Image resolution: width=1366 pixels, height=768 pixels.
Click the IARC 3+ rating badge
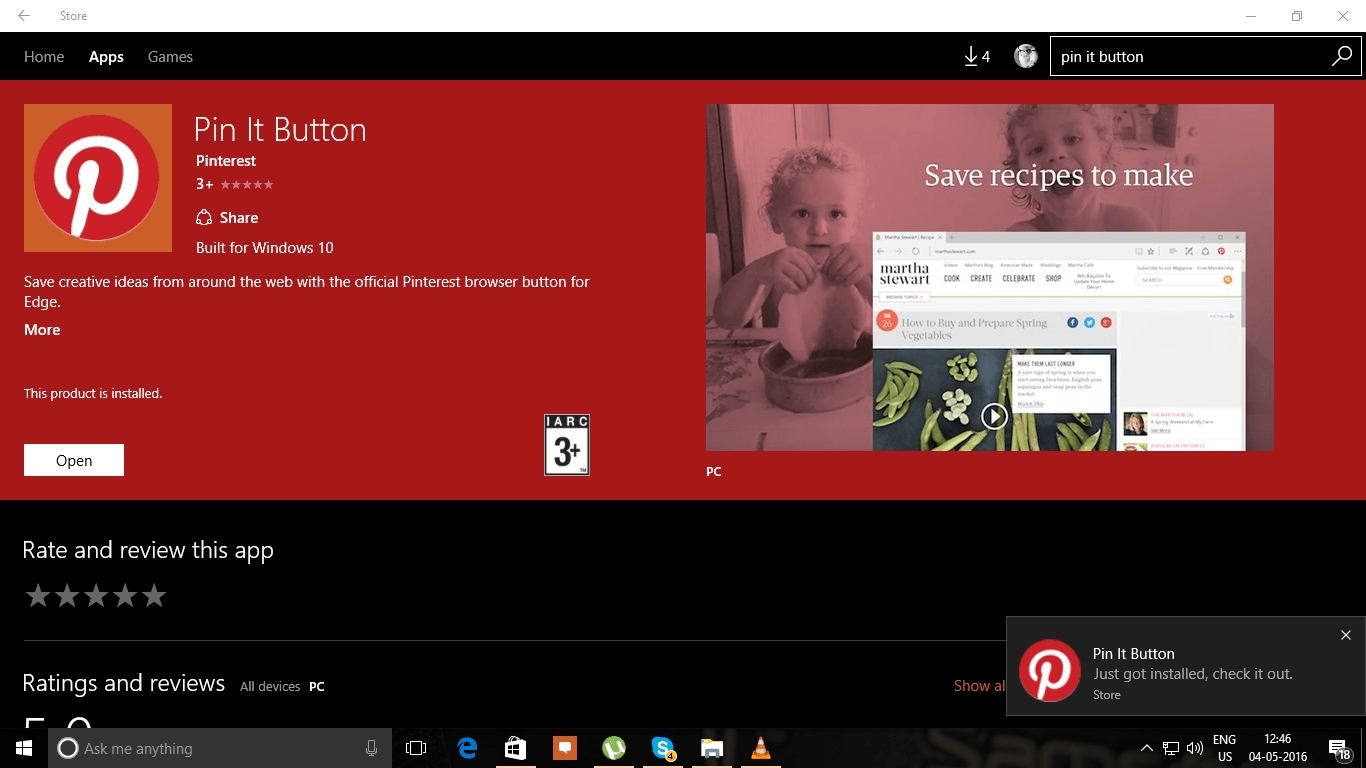567,445
